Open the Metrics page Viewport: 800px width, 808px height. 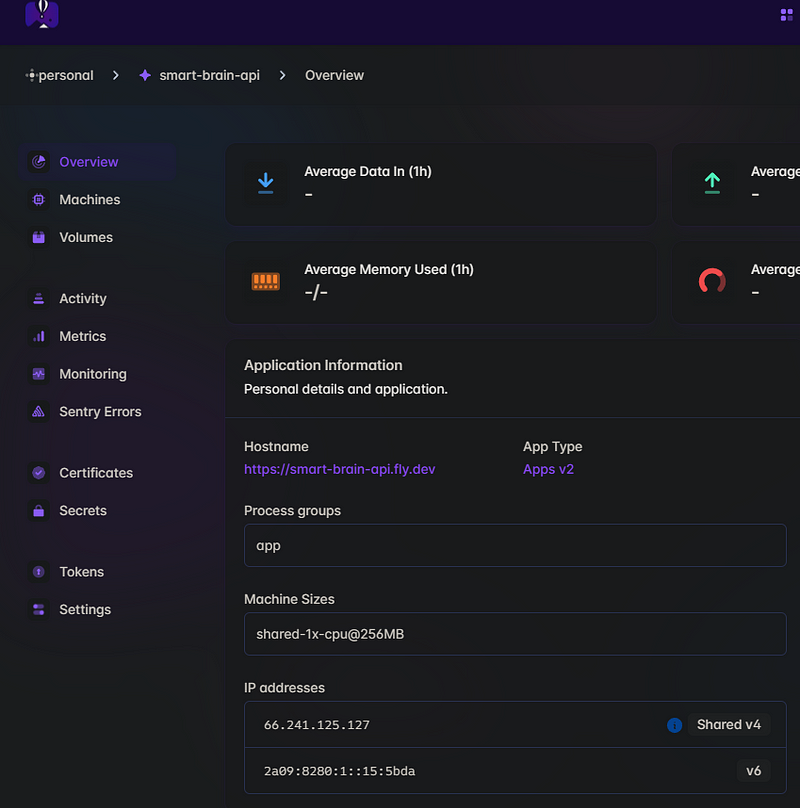(x=98, y=336)
